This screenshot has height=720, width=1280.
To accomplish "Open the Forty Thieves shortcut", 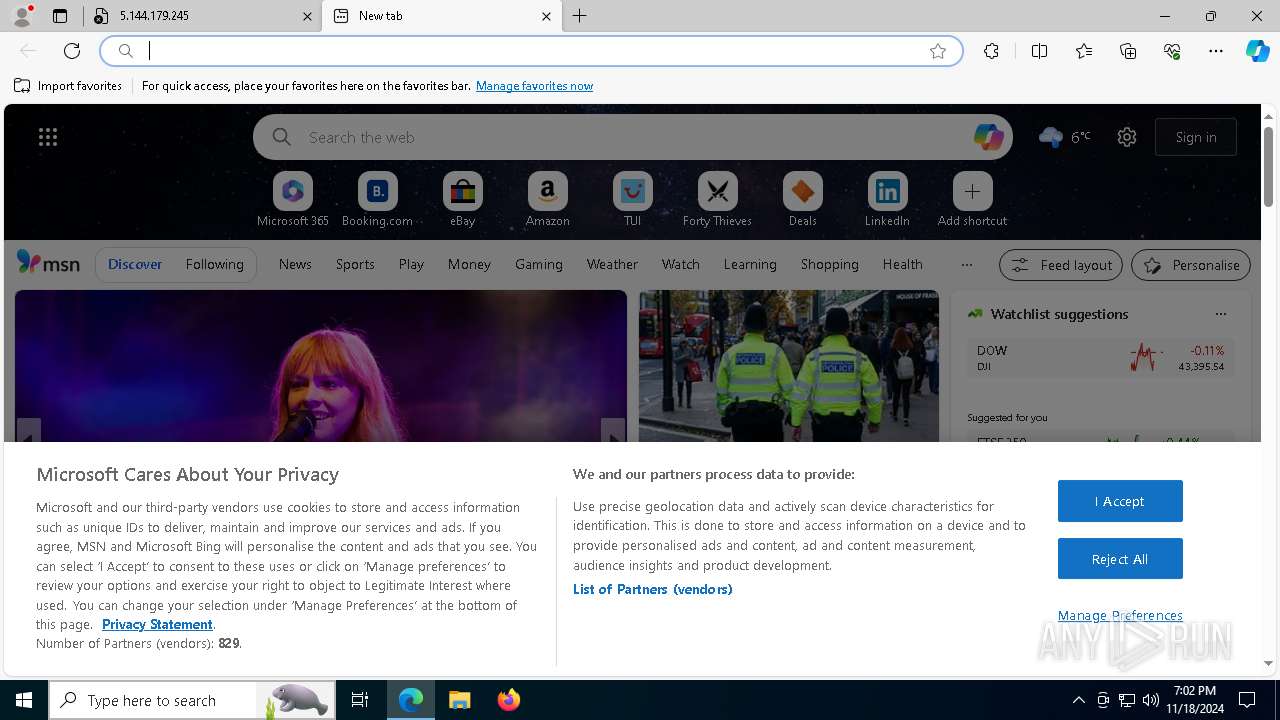I will 718,200.
